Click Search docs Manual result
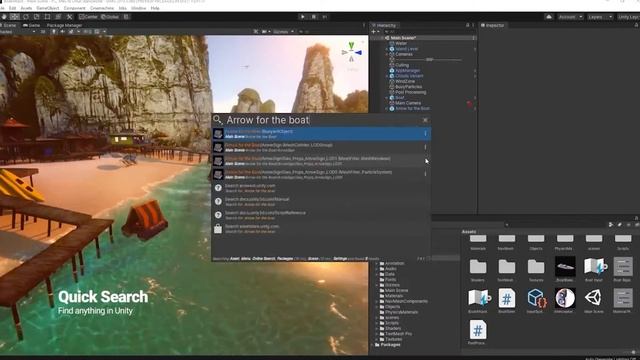640x360 pixels. 321,202
